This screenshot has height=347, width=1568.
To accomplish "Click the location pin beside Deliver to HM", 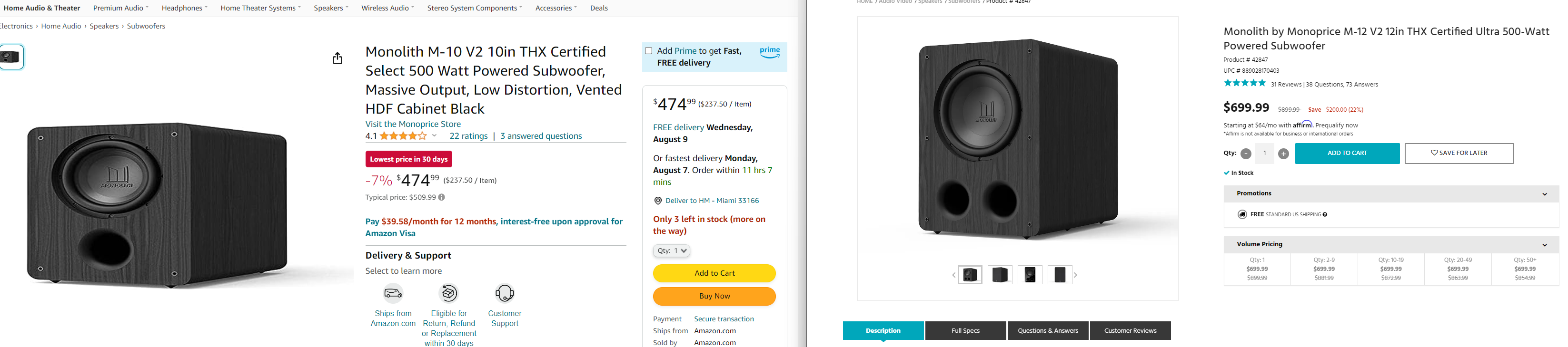I will tap(657, 201).
